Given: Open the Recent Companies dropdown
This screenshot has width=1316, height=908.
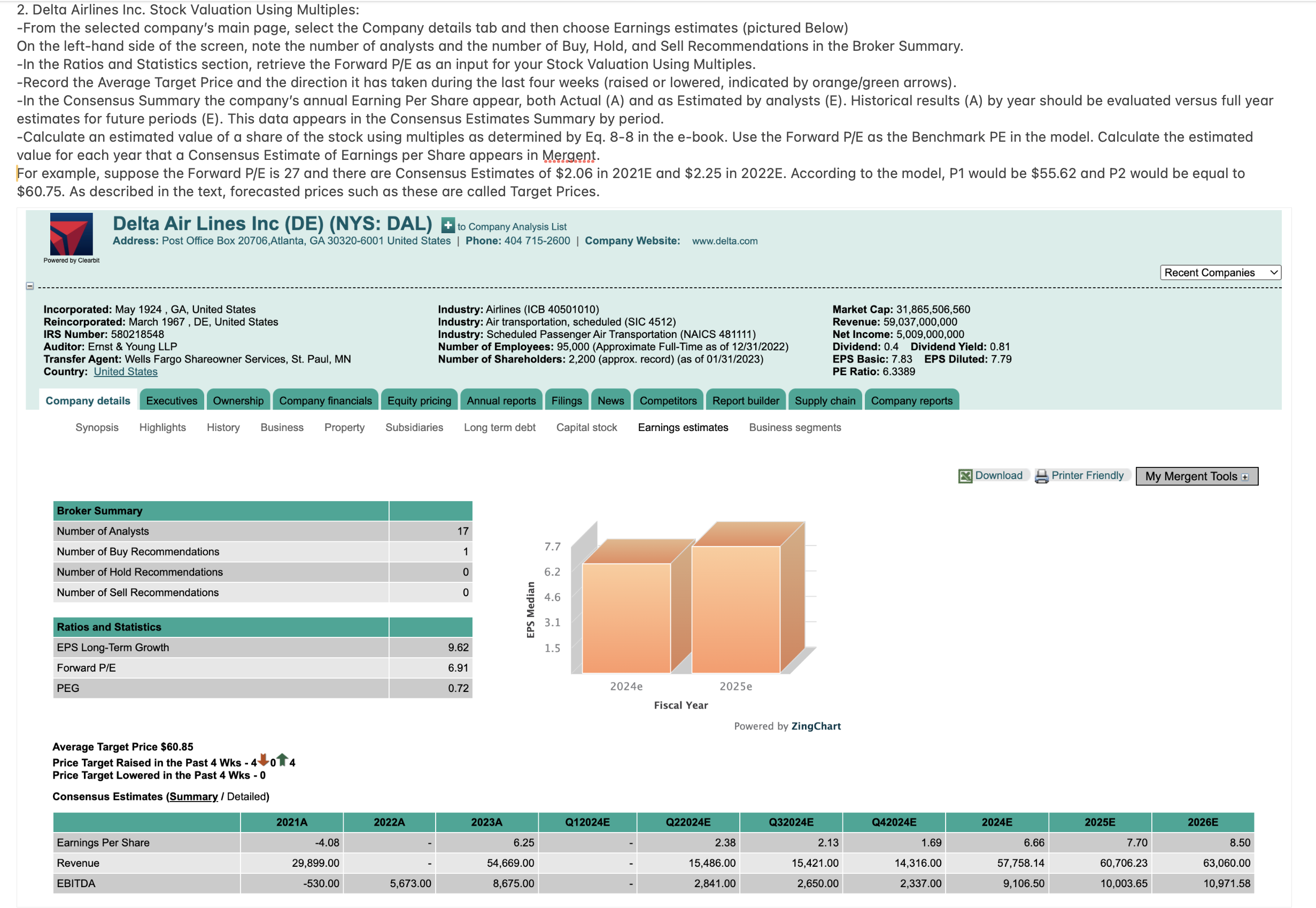Looking at the screenshot, I should tap(1220, 272).
